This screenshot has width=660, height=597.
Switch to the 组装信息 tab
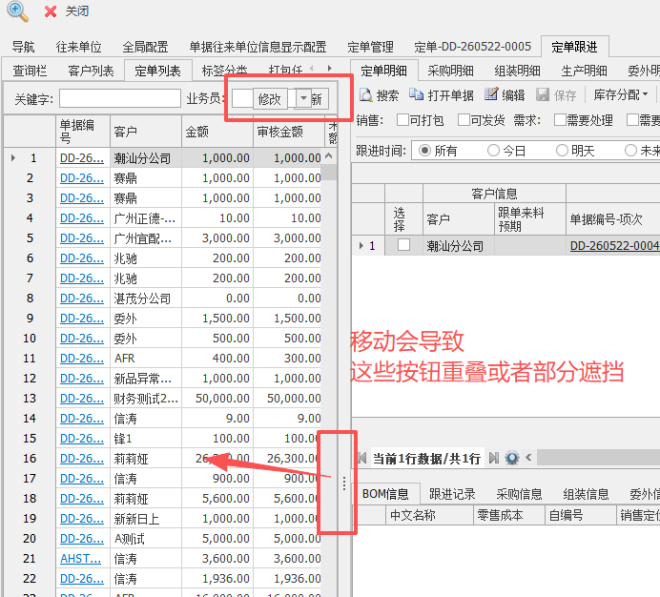586,494
